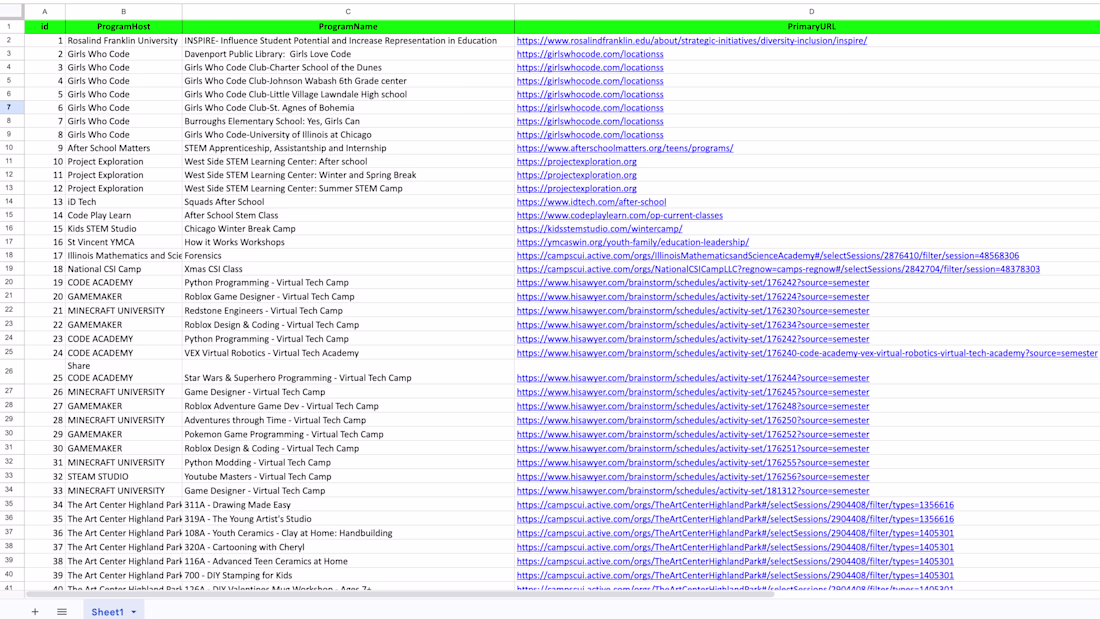Image resolution: width=1100 pixels, height=619 pixels.
Task: Open the hisawyer link ending 181312
Action: click(x=693, y=491)
